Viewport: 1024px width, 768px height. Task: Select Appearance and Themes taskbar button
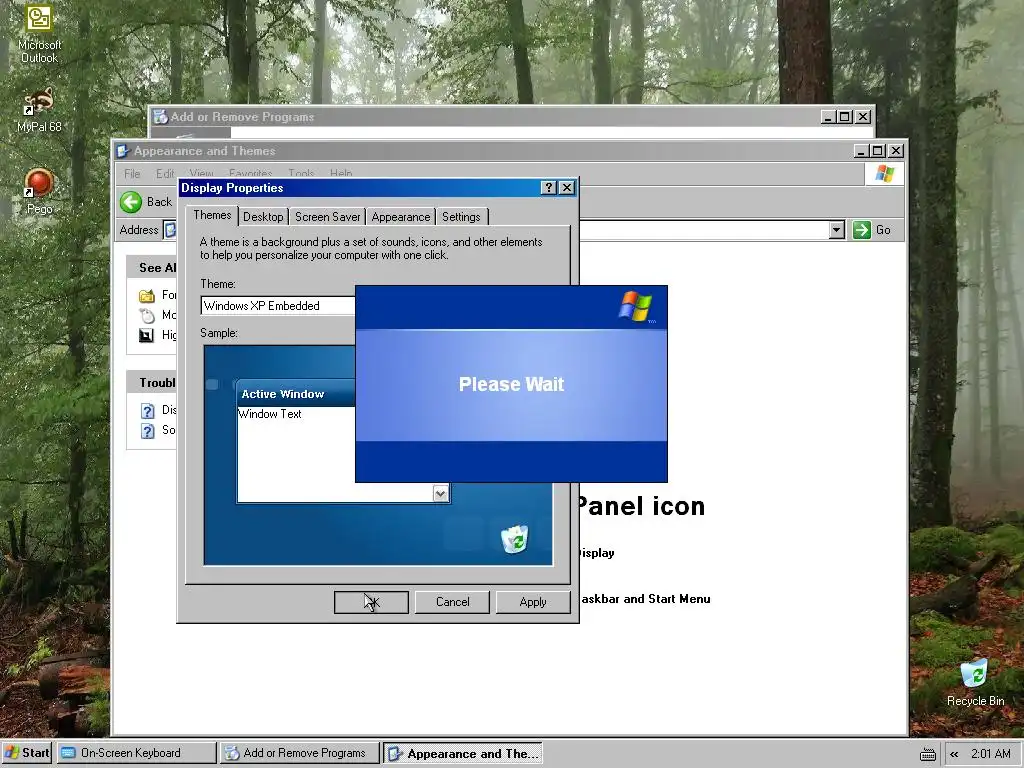(463, 754)
